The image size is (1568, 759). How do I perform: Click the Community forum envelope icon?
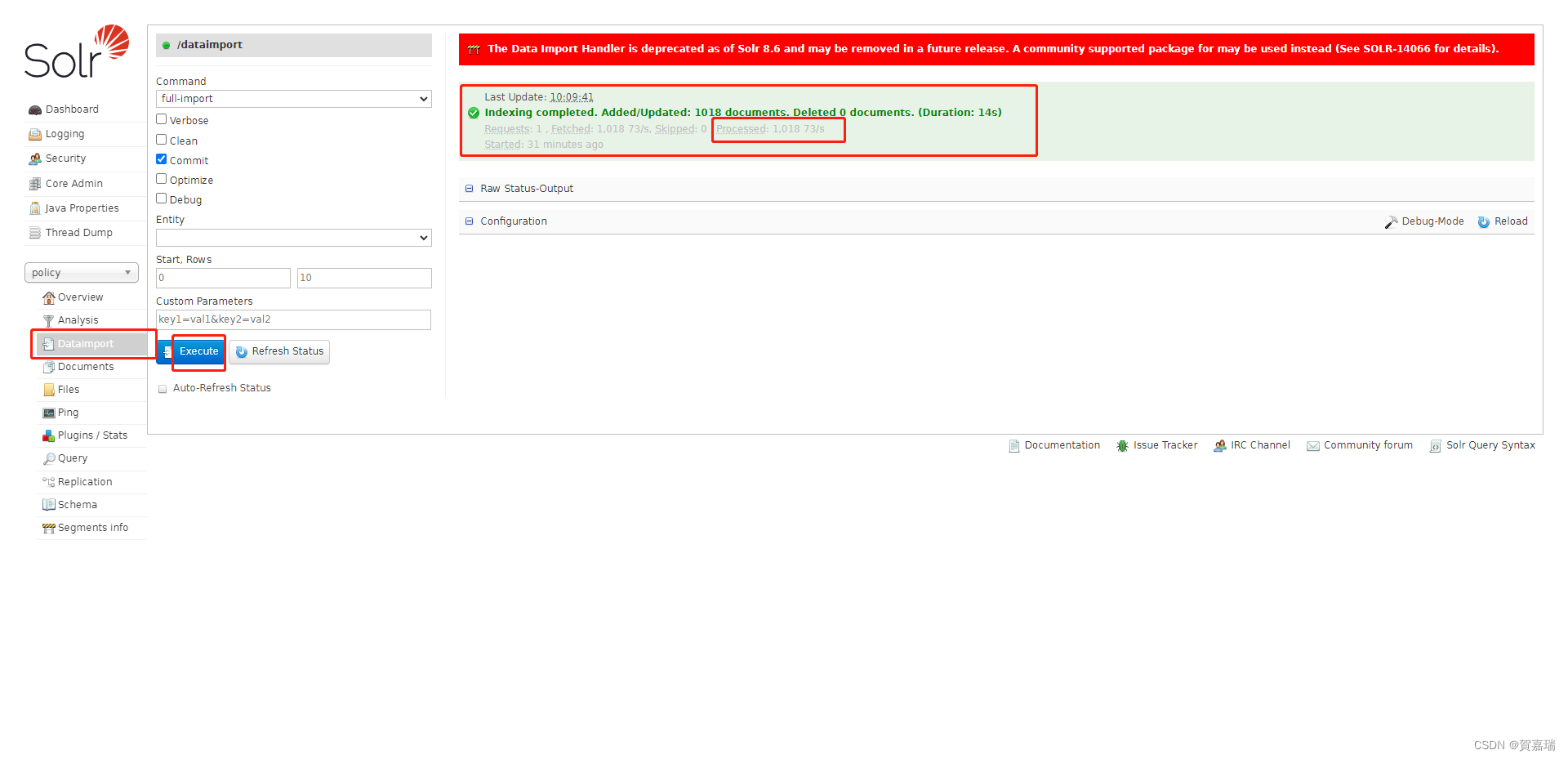click(x=1313, y=446)
